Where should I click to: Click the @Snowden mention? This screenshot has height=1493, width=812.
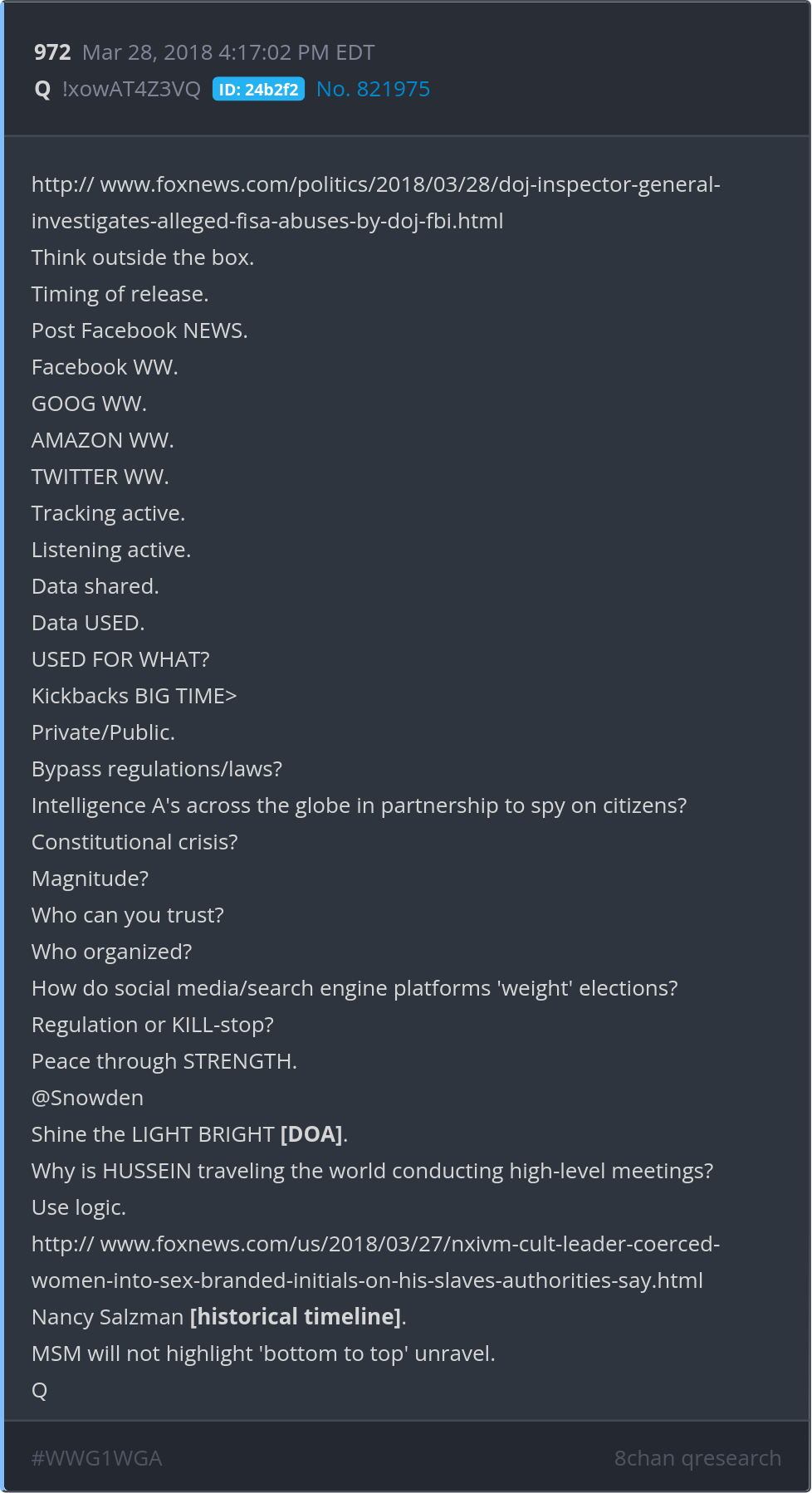coord(87,1098)
